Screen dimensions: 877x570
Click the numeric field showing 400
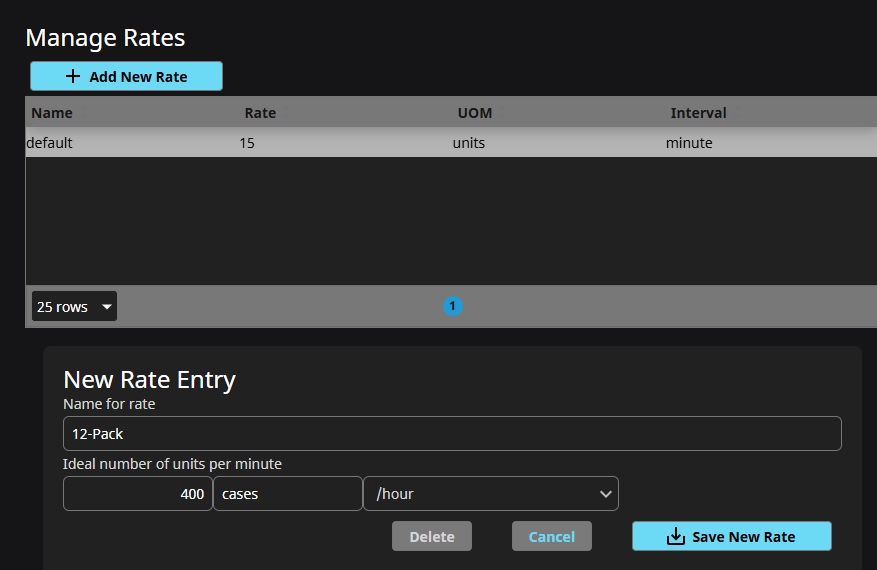[137, 494]
